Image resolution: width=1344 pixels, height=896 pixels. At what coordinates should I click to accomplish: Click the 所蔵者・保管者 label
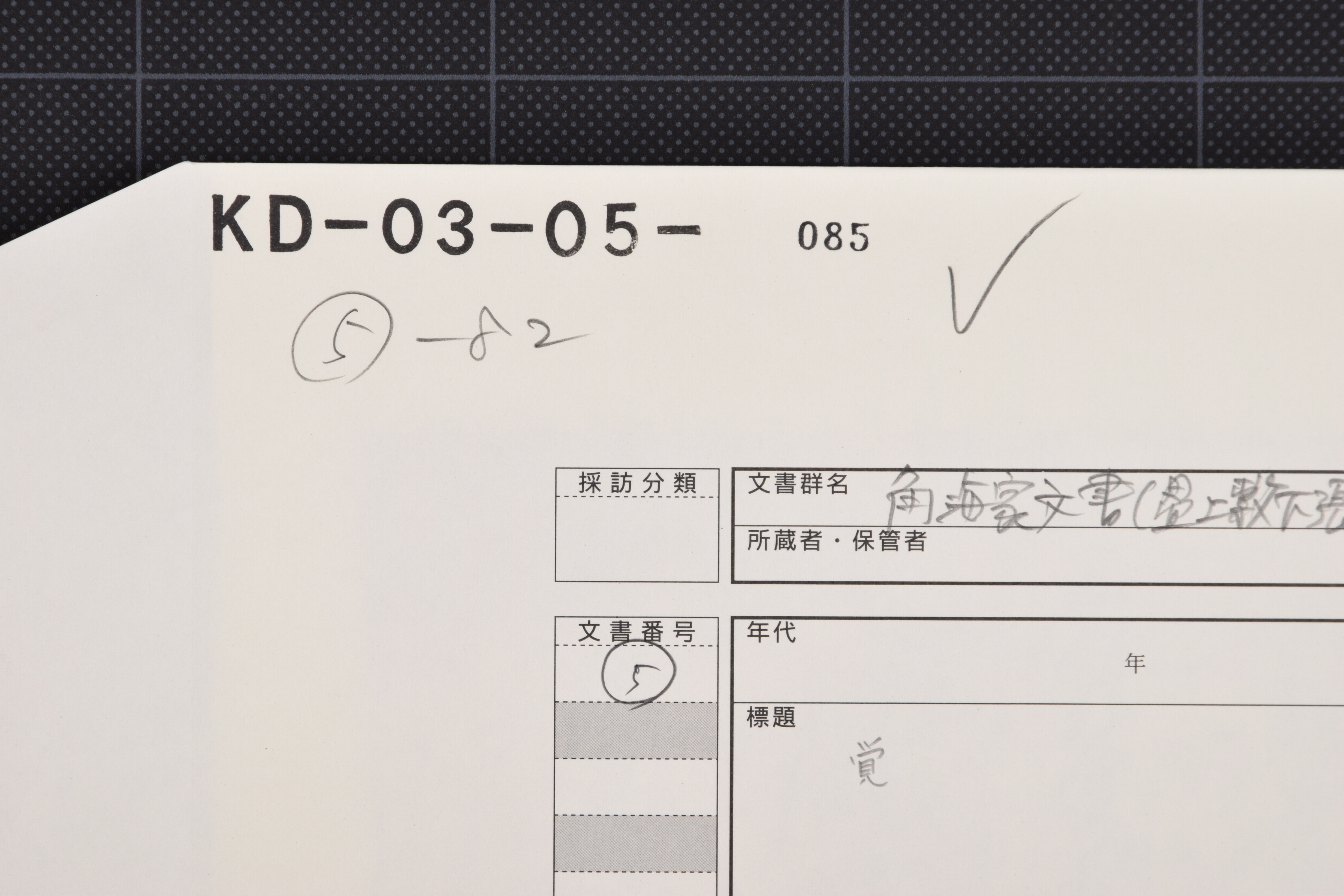[837, 541]
